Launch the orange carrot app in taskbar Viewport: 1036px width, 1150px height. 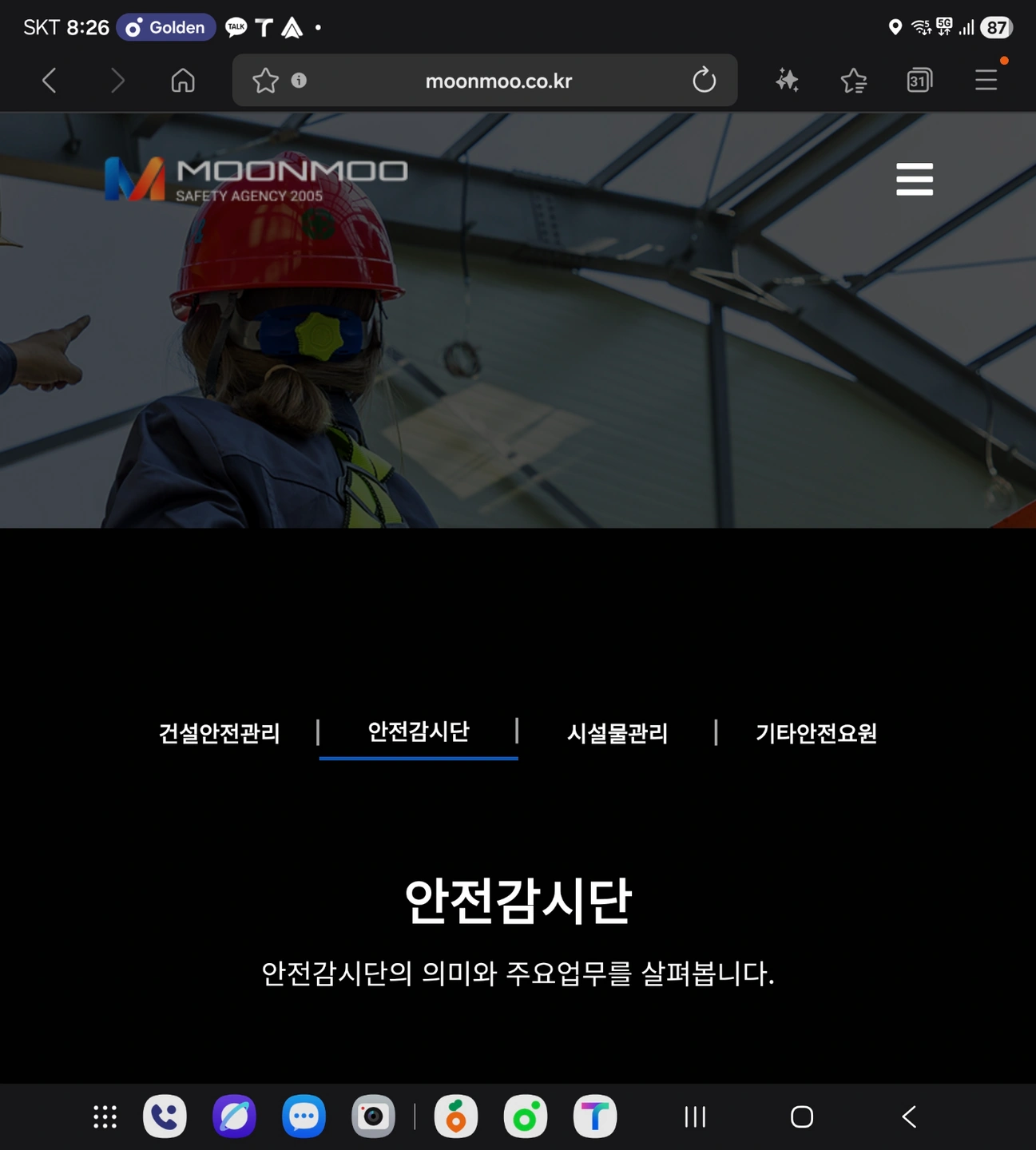click(x=456, y=1116)
